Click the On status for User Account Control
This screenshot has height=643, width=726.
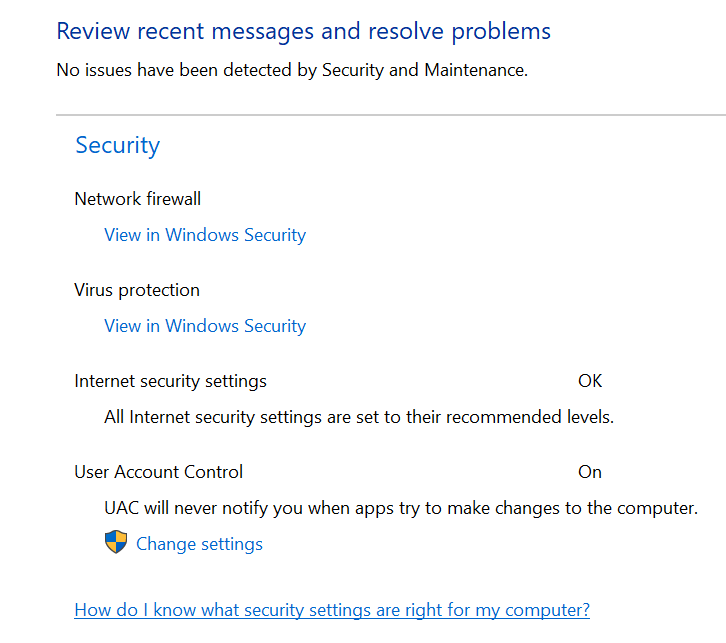590,472
